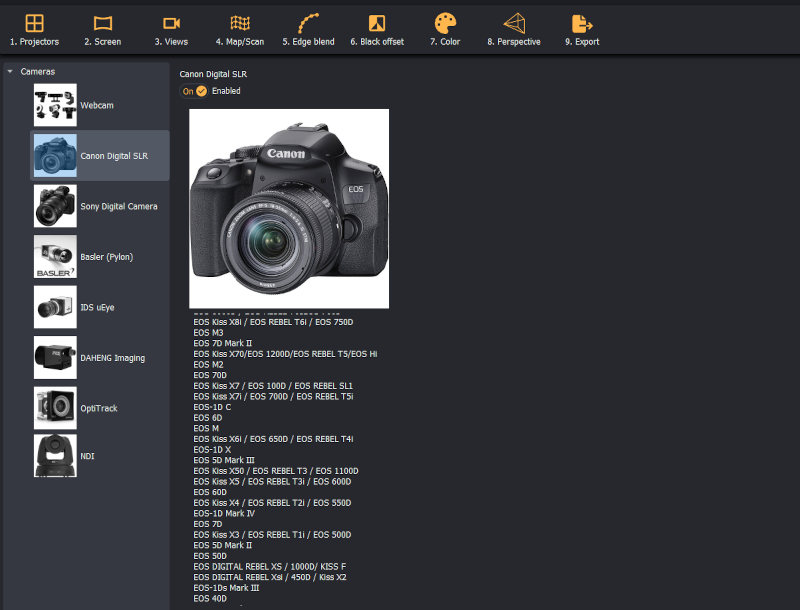This screenshot has height=610, width=800.
Task: Click the EOS 5D Mark II entry
Action: (222, 545)
